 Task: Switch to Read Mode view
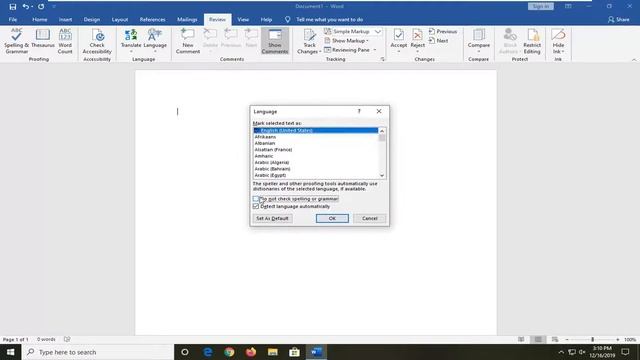tap(521, 339)
